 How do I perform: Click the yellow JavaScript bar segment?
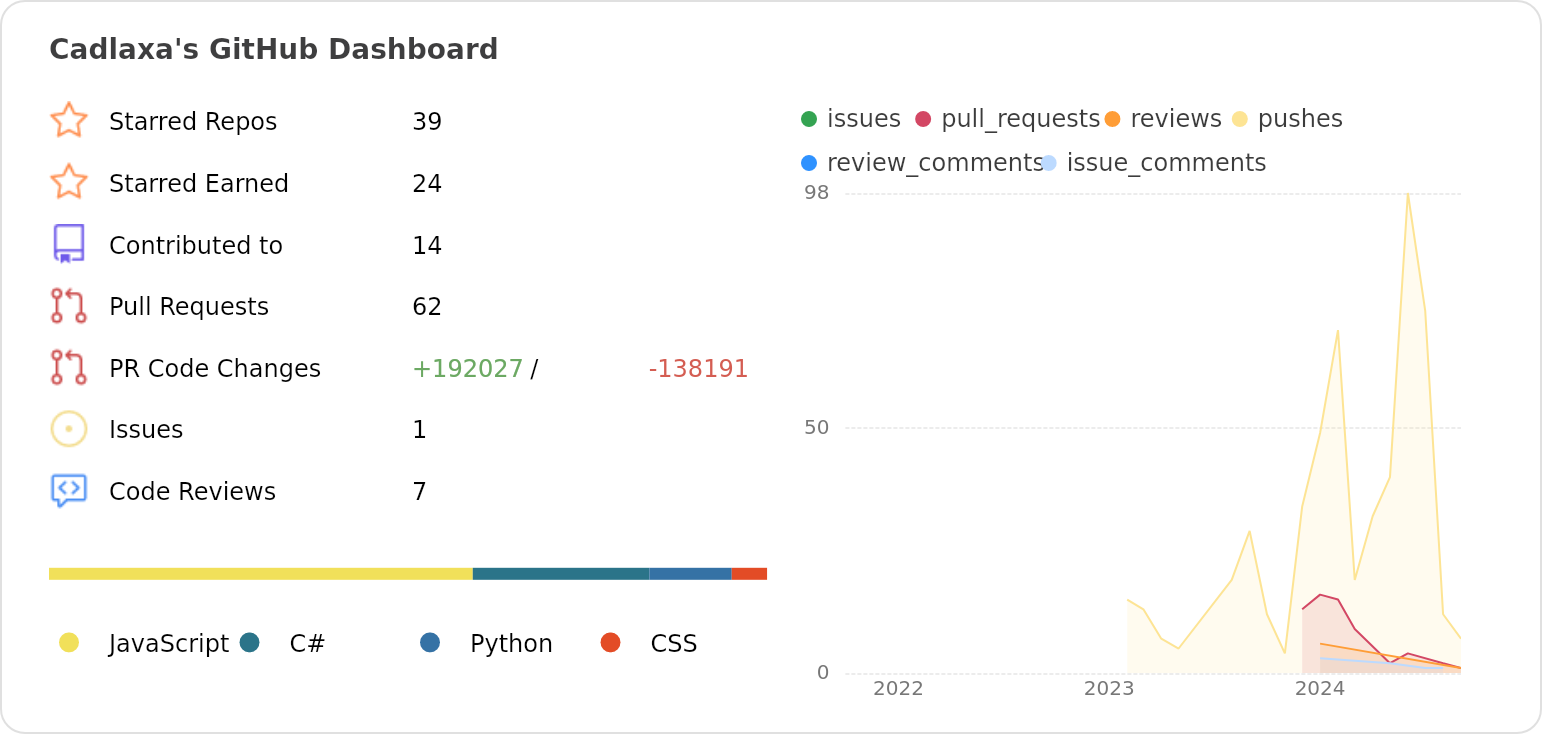pos(261,574)
